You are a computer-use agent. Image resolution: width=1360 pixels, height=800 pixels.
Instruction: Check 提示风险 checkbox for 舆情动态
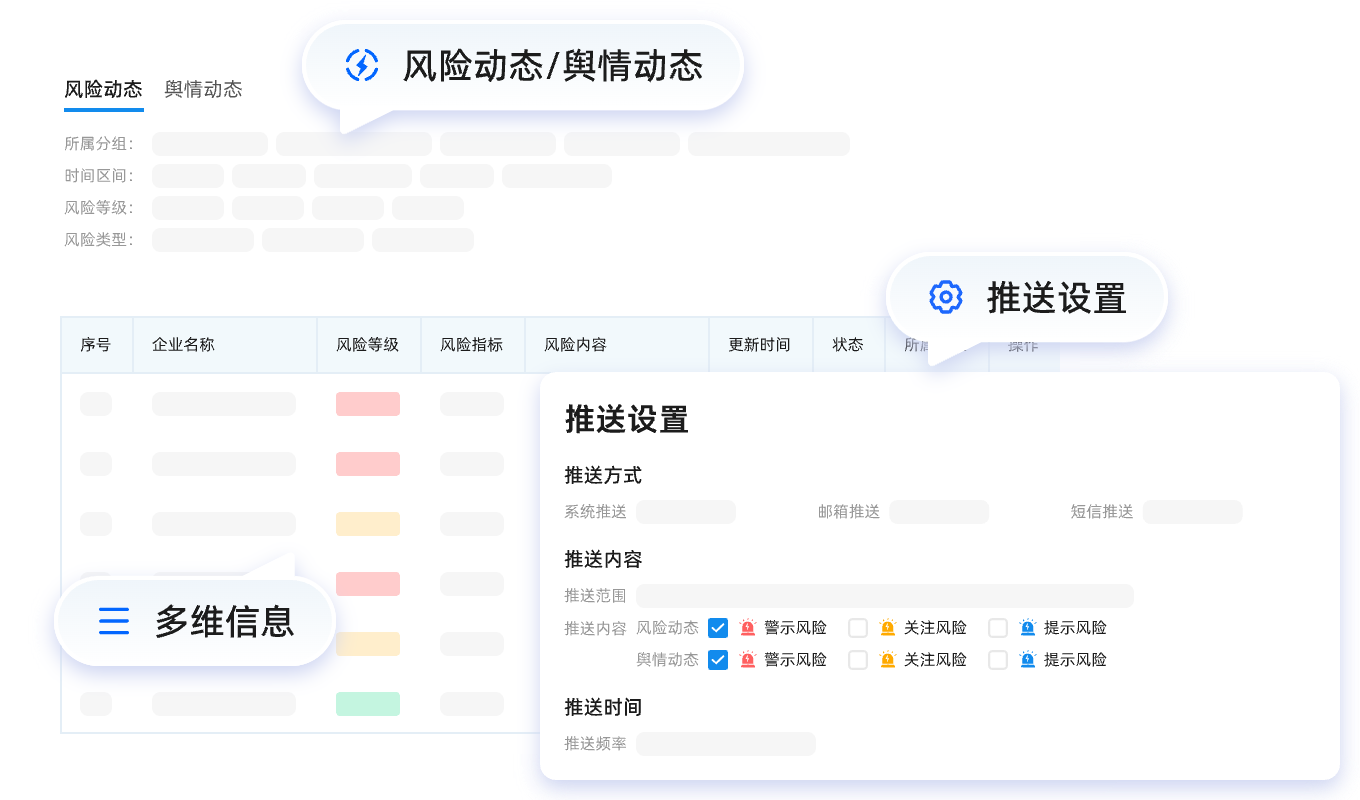[x=998, y=660]
